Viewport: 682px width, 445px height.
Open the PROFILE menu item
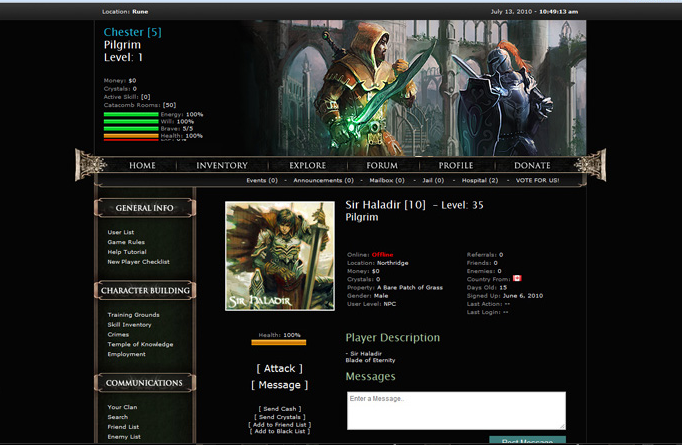(456, 166)
